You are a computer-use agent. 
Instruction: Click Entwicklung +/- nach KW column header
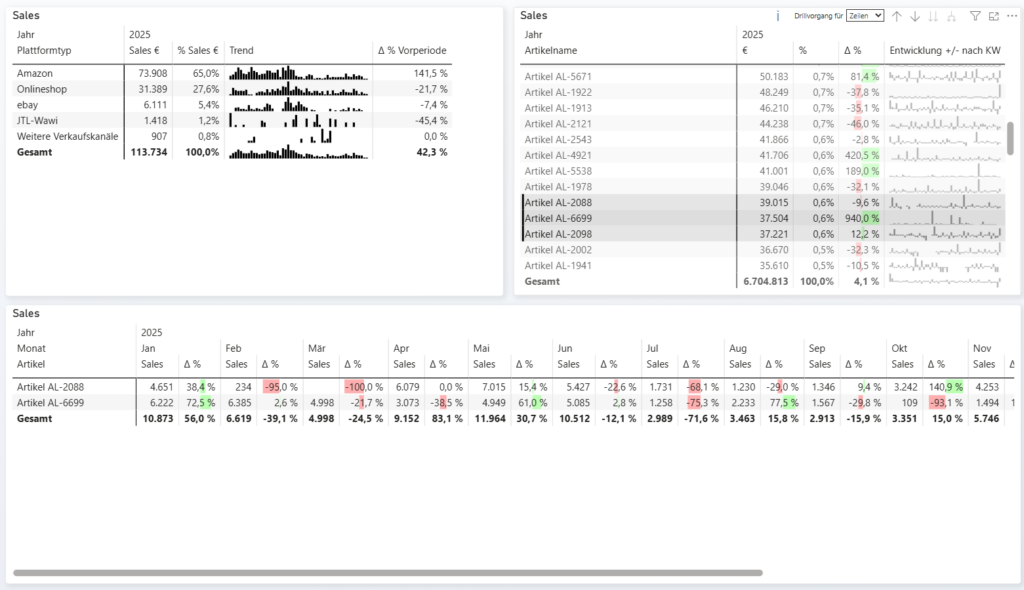click(x=944, y=50)
